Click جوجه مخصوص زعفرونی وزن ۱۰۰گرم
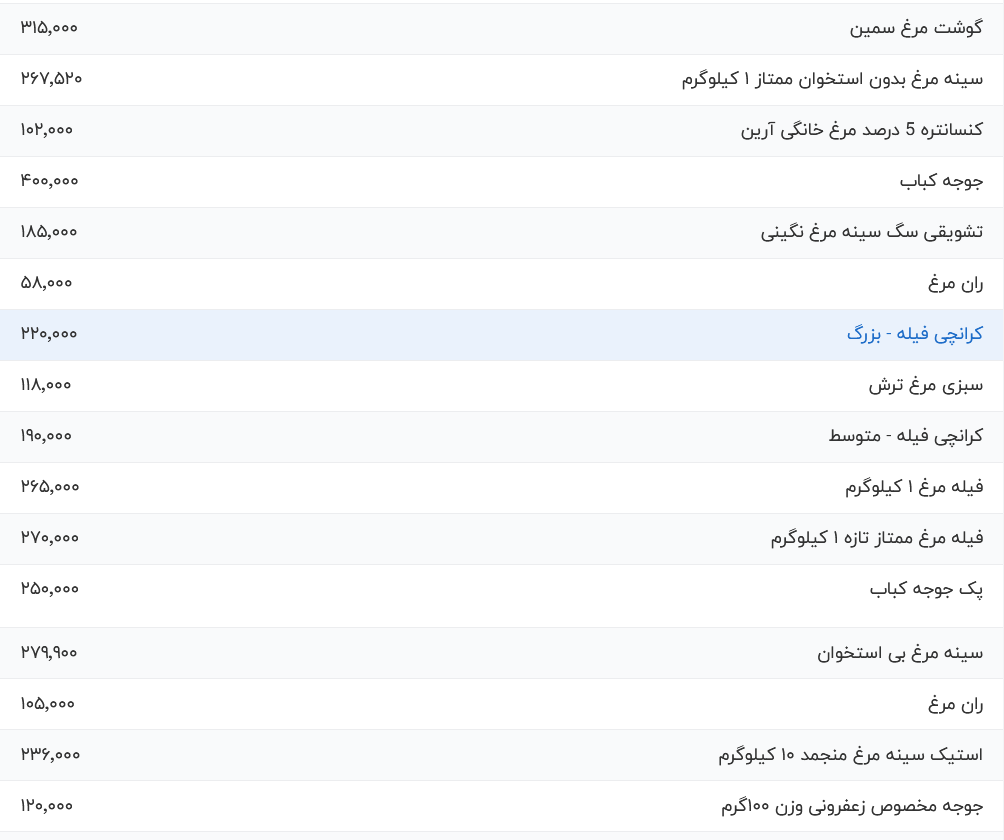The width and height of the screenshot is (1004, 840). (852, 806)
